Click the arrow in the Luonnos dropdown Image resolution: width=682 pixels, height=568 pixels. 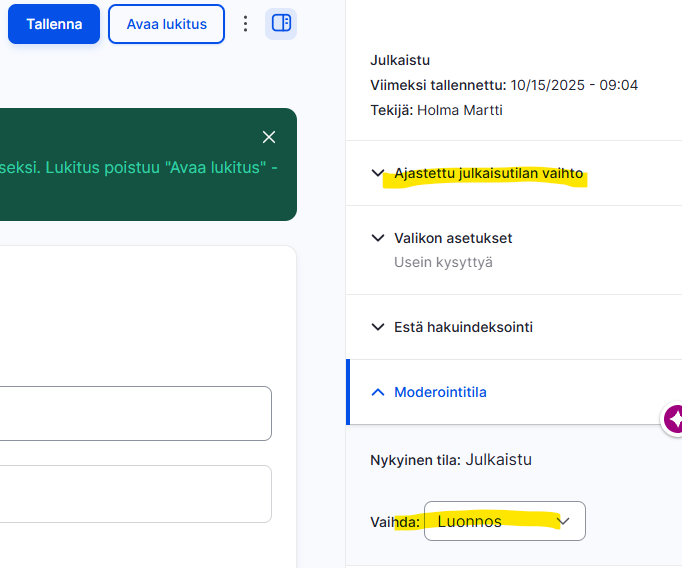pyautogui.click(x=564, y=521)
